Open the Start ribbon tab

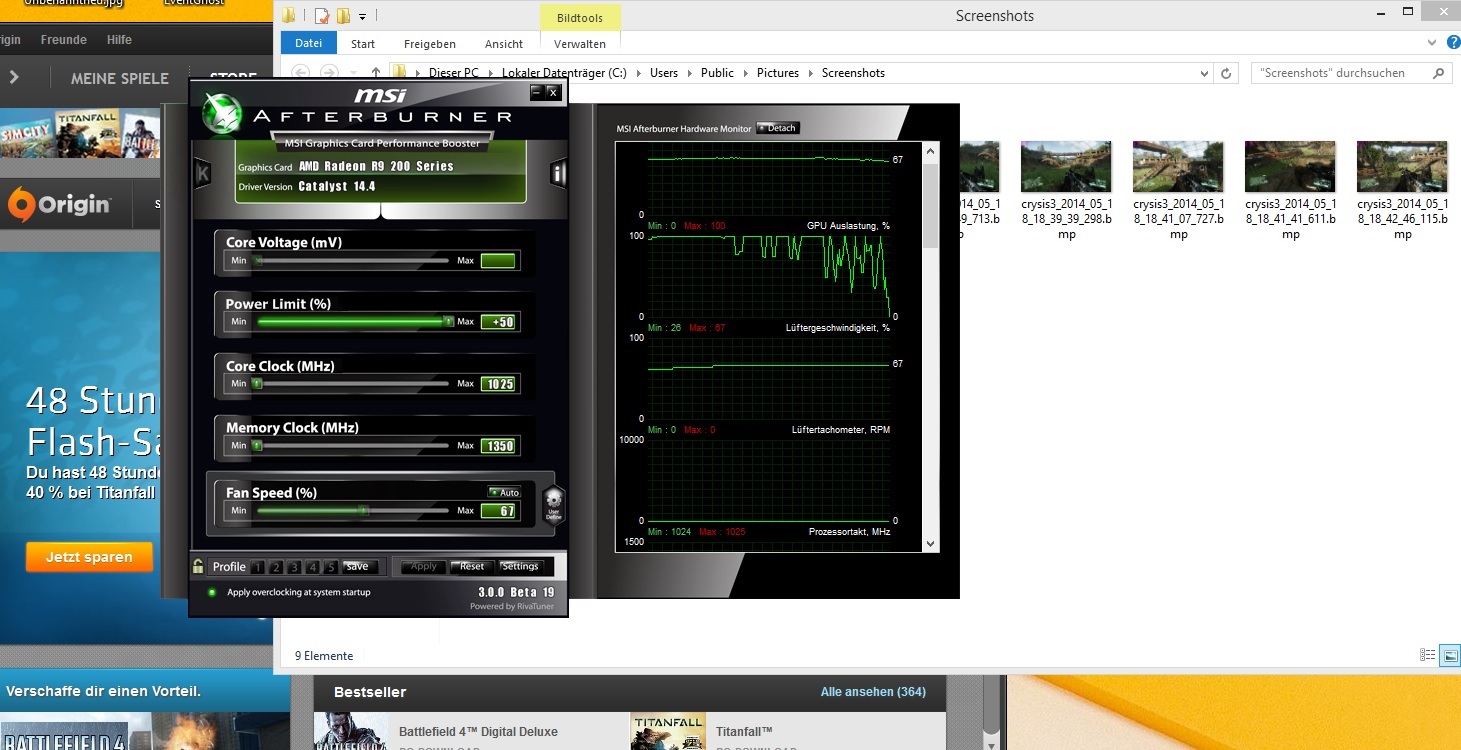(363, 44)
